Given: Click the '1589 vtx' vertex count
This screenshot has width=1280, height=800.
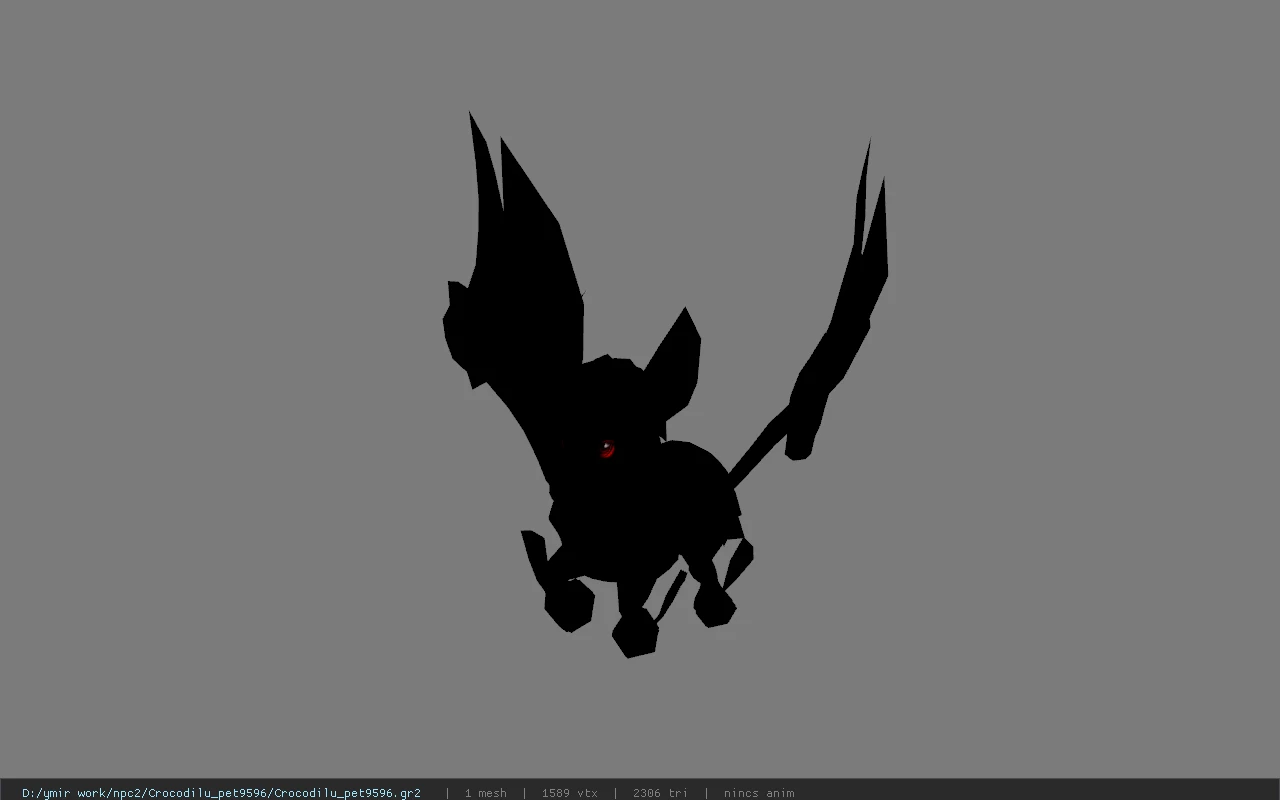Looking at the screenshot, I should pyautogui.click(x=569, y=793).
